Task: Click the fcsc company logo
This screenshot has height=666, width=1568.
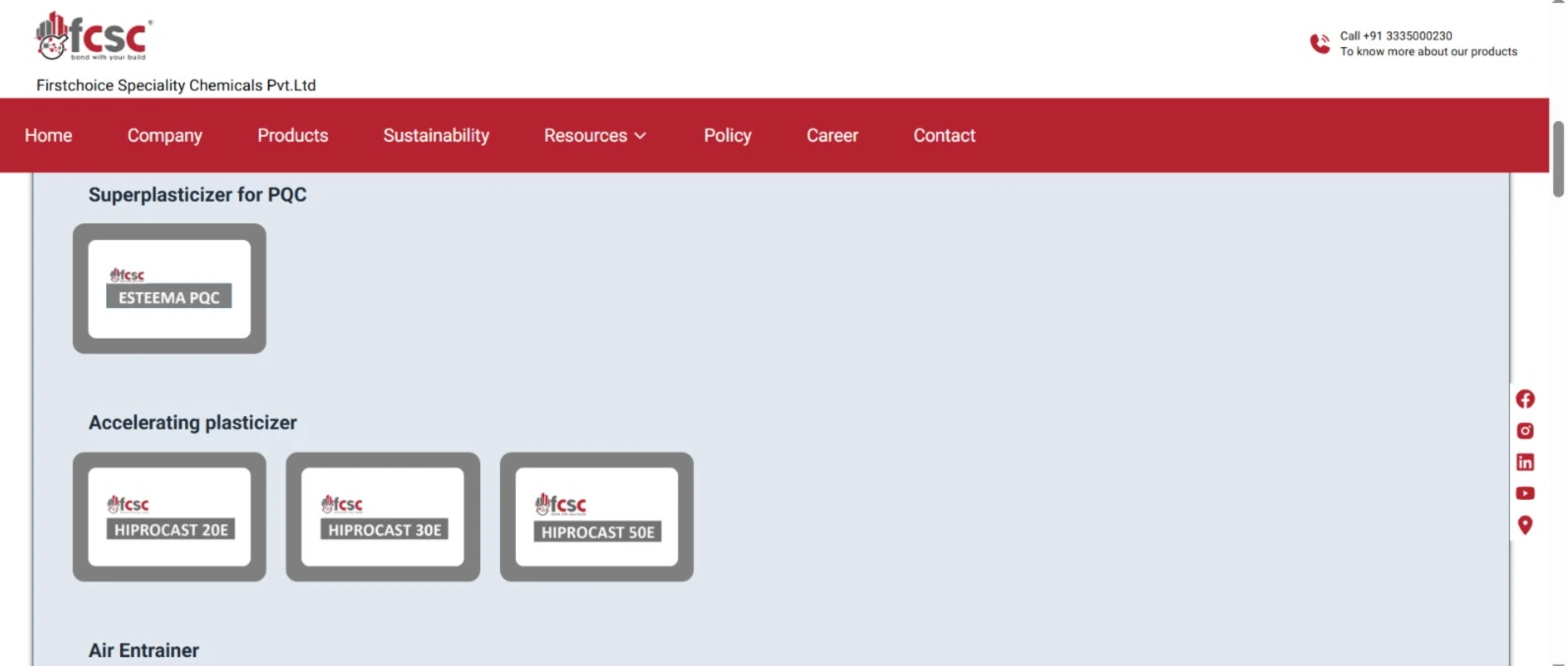Action: click(x=94, y=35)
